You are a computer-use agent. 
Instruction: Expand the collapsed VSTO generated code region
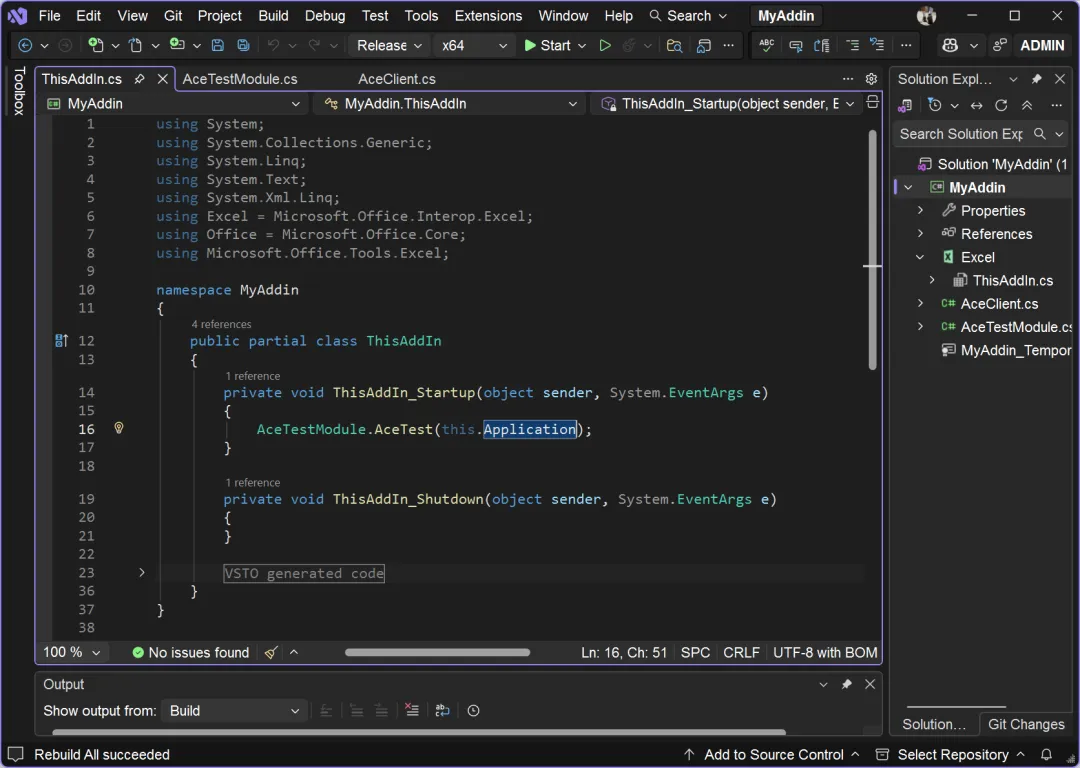tap(142, 573)
